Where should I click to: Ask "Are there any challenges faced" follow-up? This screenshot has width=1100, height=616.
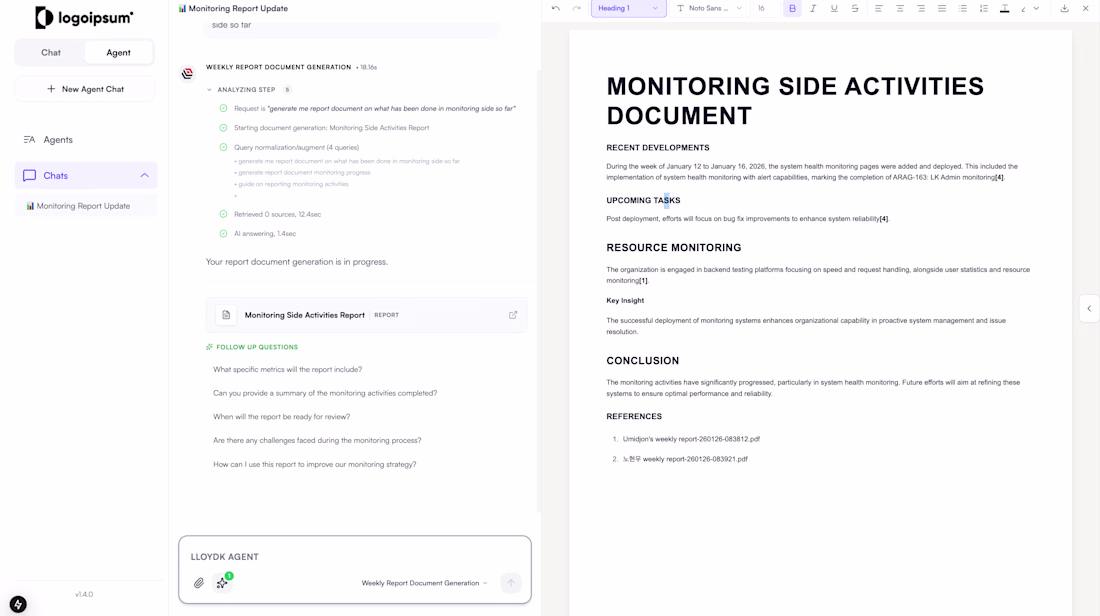(317, 441)
